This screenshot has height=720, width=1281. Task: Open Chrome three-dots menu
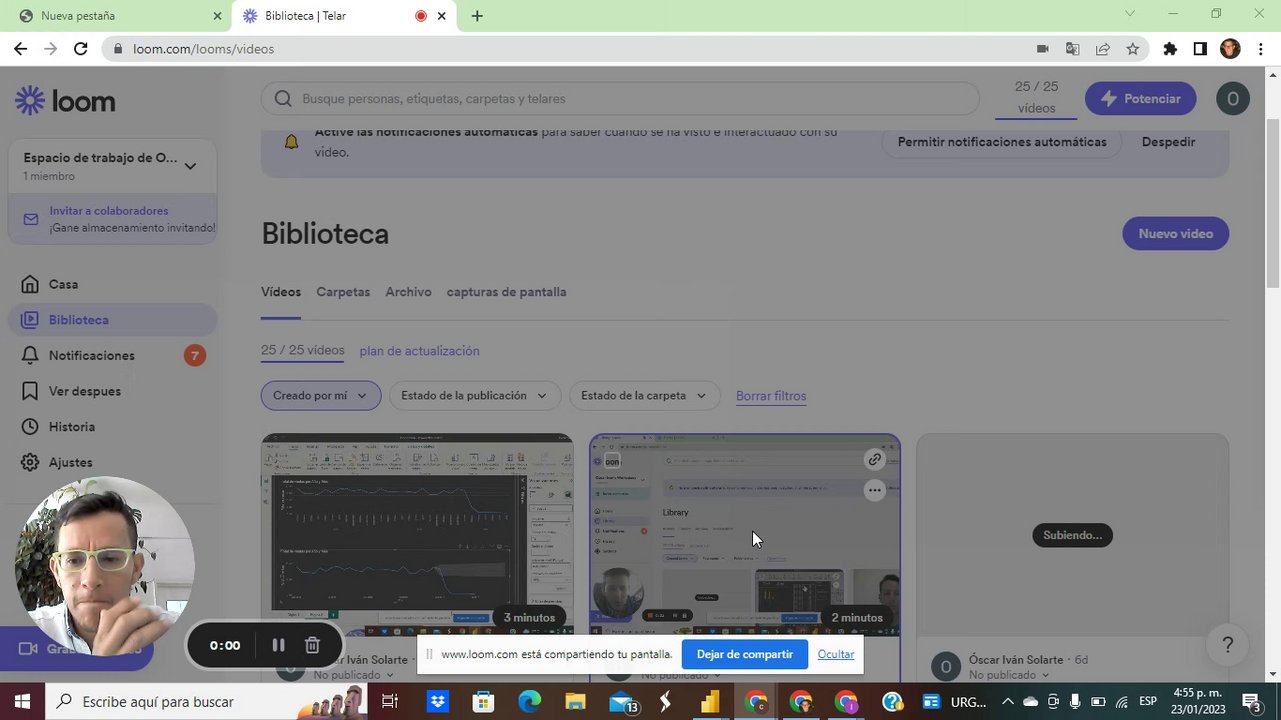pos(1260,49)
